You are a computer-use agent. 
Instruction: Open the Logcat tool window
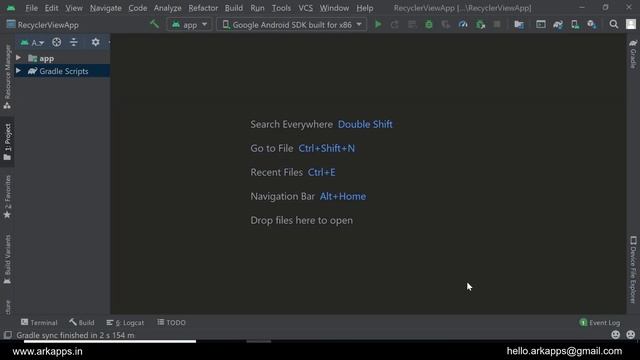[125, 322]
